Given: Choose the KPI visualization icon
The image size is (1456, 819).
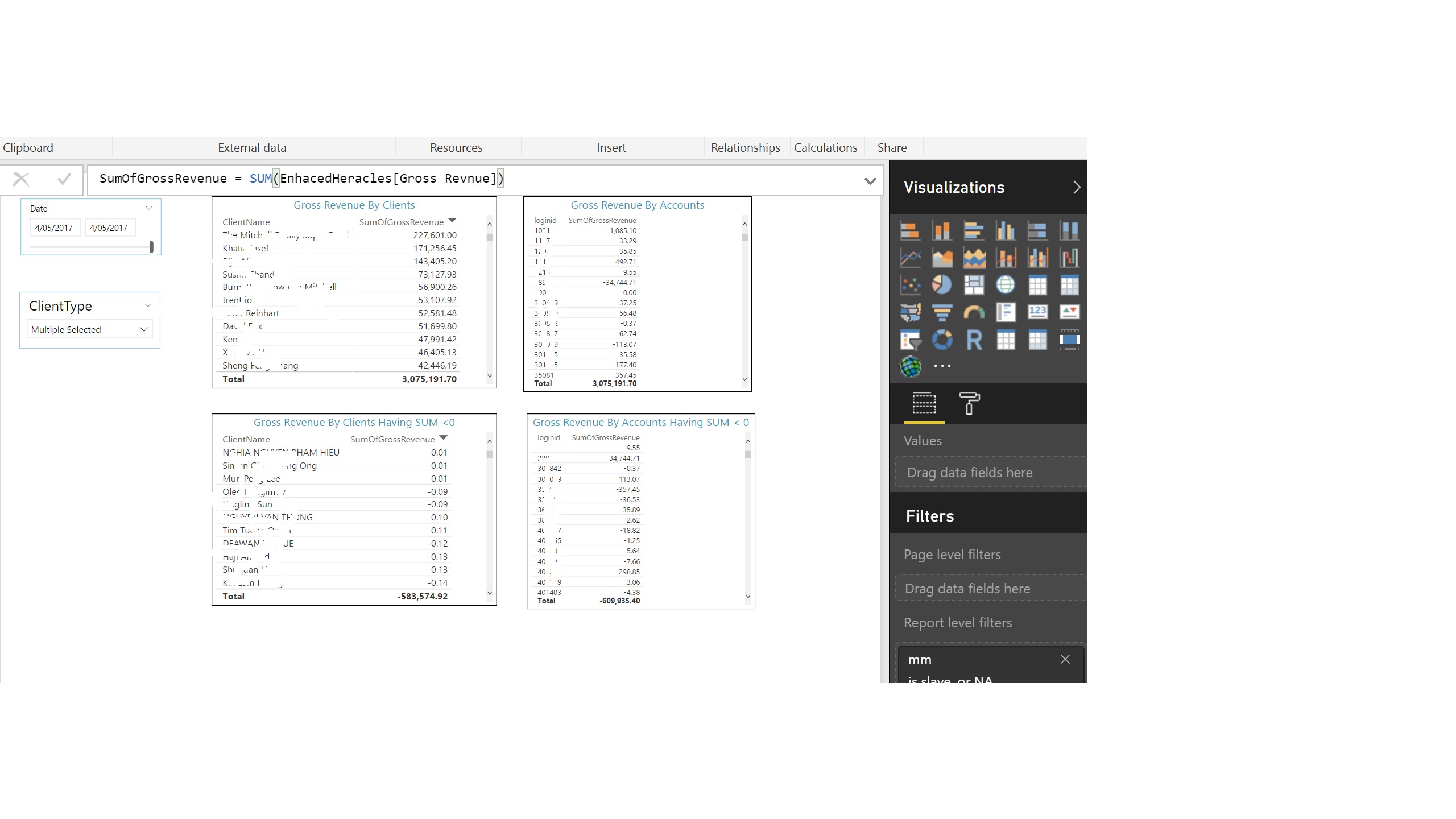Looking at the screenshot, I should (x=1069, y=312).
